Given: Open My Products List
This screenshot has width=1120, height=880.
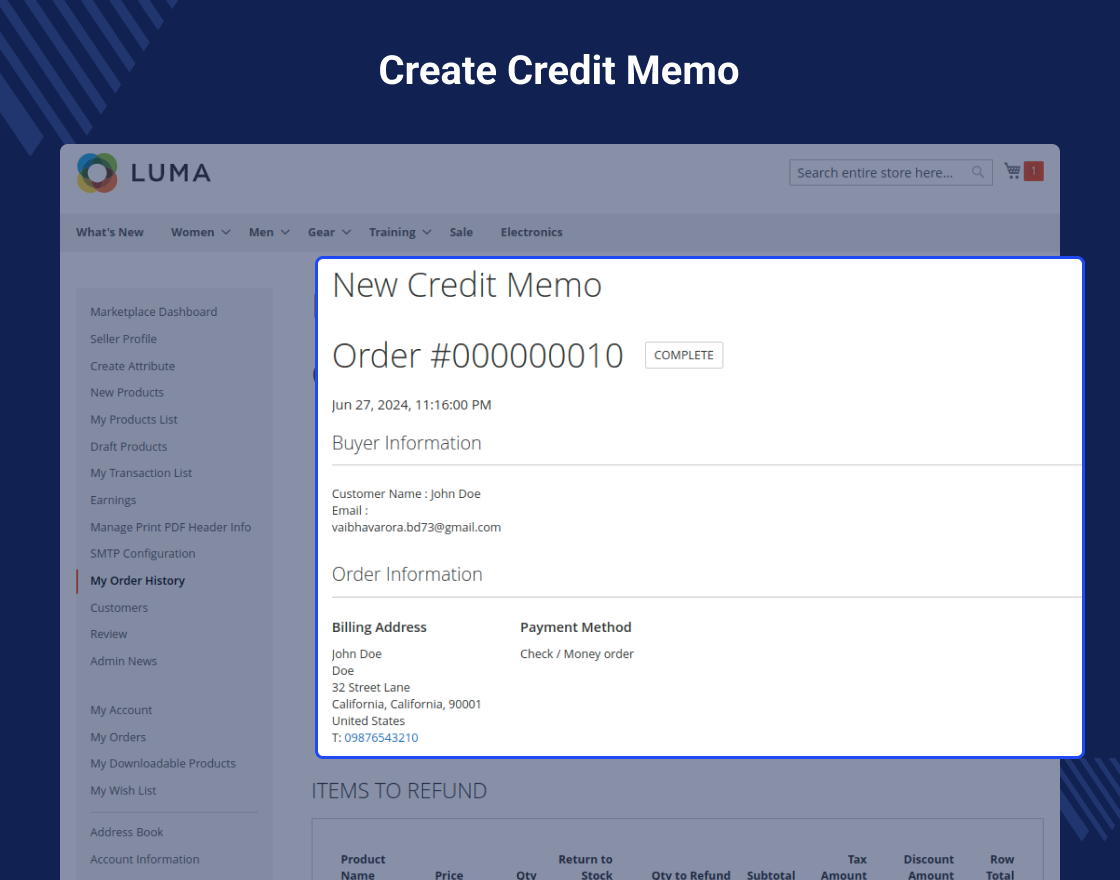Looking at the screenshot, I should click(x=134, y=420).
